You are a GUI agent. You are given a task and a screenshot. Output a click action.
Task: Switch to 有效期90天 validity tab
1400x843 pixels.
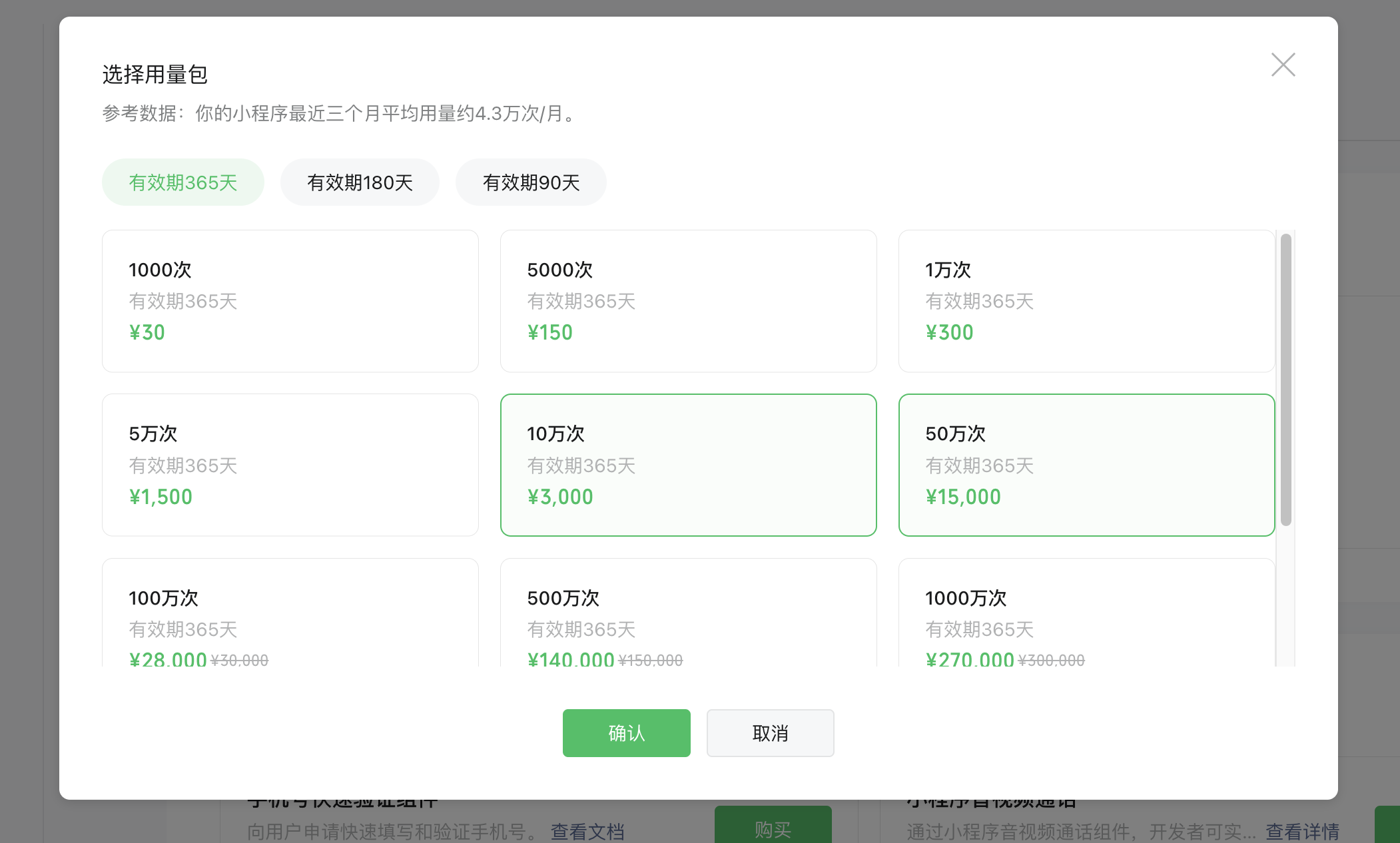click(531, 182)
